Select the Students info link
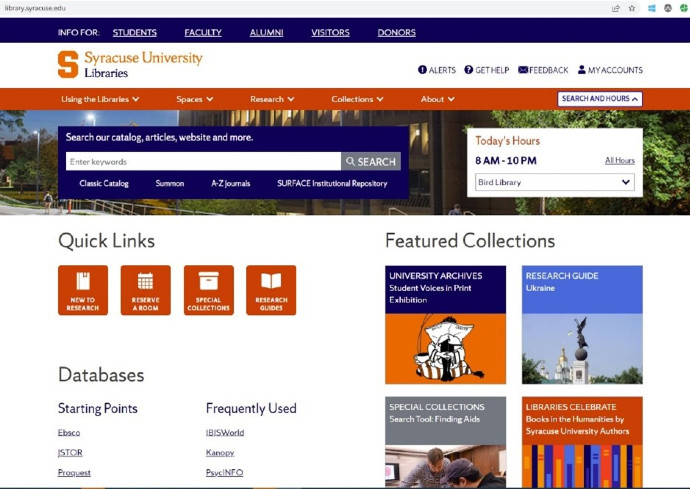 pyautogui.click(x=135, y=32)
